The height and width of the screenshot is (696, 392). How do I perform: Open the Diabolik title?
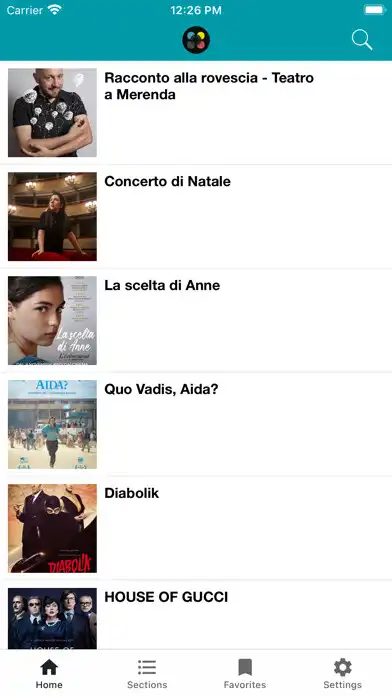coord(131,493)
